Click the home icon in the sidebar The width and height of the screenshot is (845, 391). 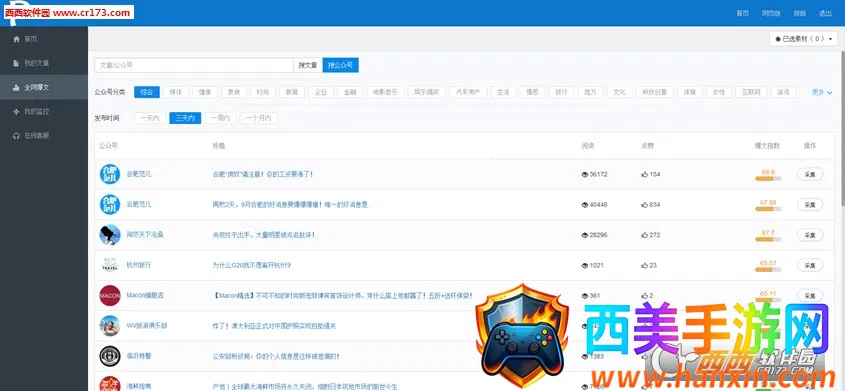17,39
